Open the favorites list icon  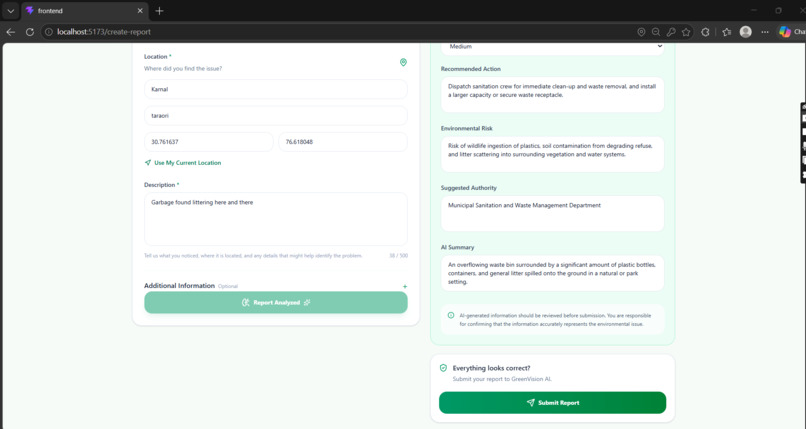pyautogui.click(x=726, y=32)
